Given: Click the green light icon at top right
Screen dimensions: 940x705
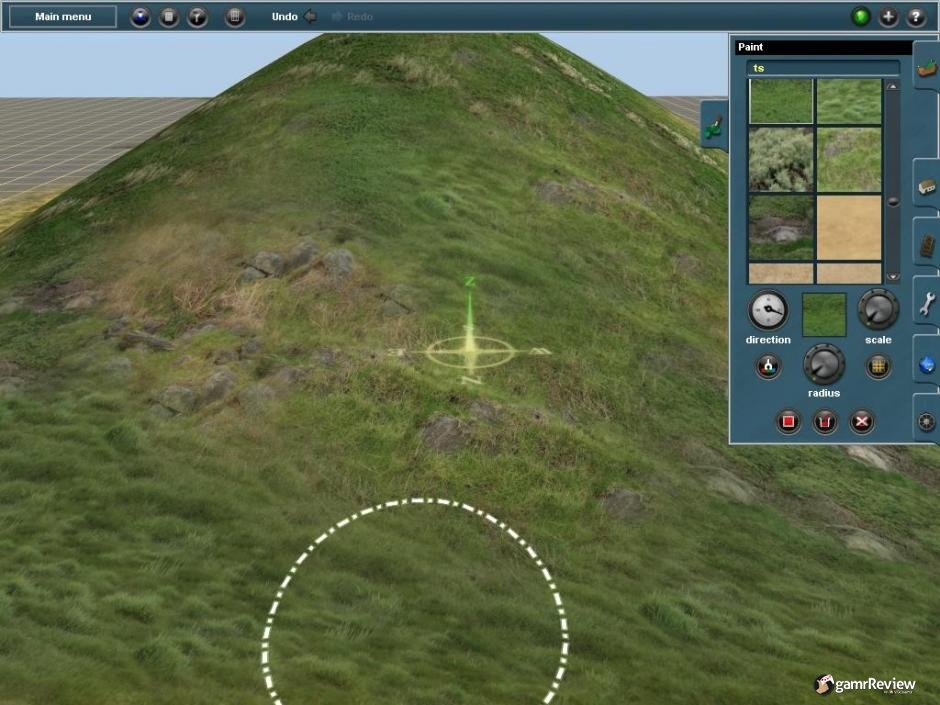Looking at the screenshot, I should point(861,17).
